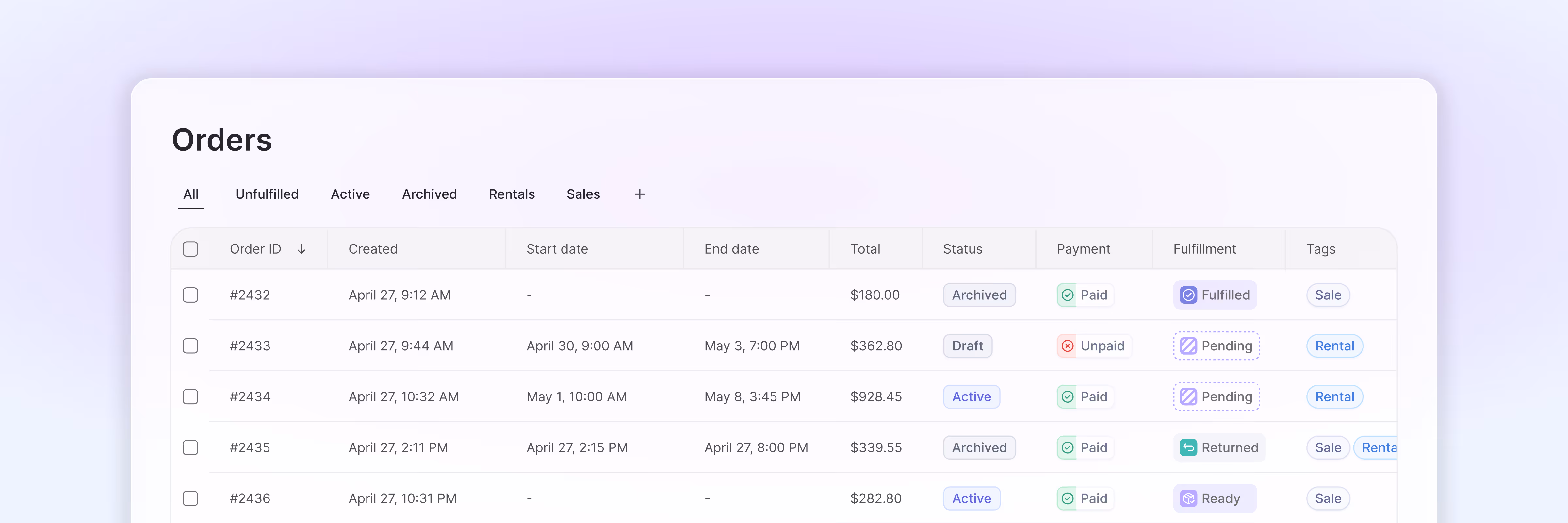The height and width of the screenshot is (523, 1568).
Task: Check the box for order #2432
Action: click(x=190, y=295)
